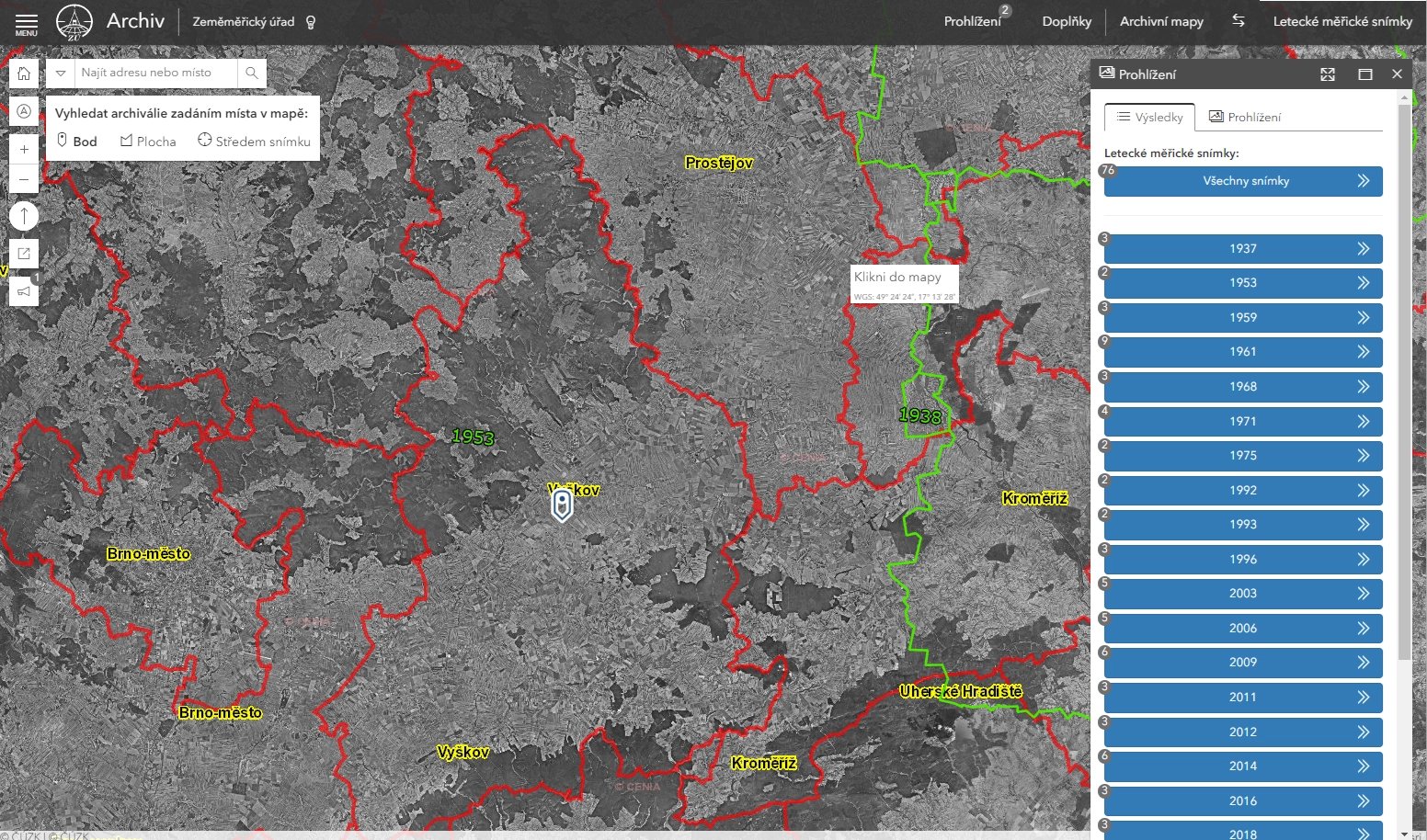Zoom out on the map
Image resolution: width=1427 pixels, height=840 pixels.
(x=24, y=179)
